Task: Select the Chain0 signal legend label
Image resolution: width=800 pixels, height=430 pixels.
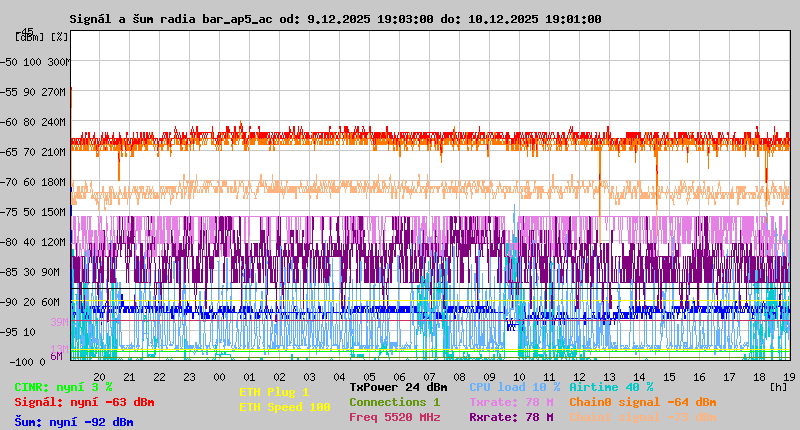Action: click(643, 402)
